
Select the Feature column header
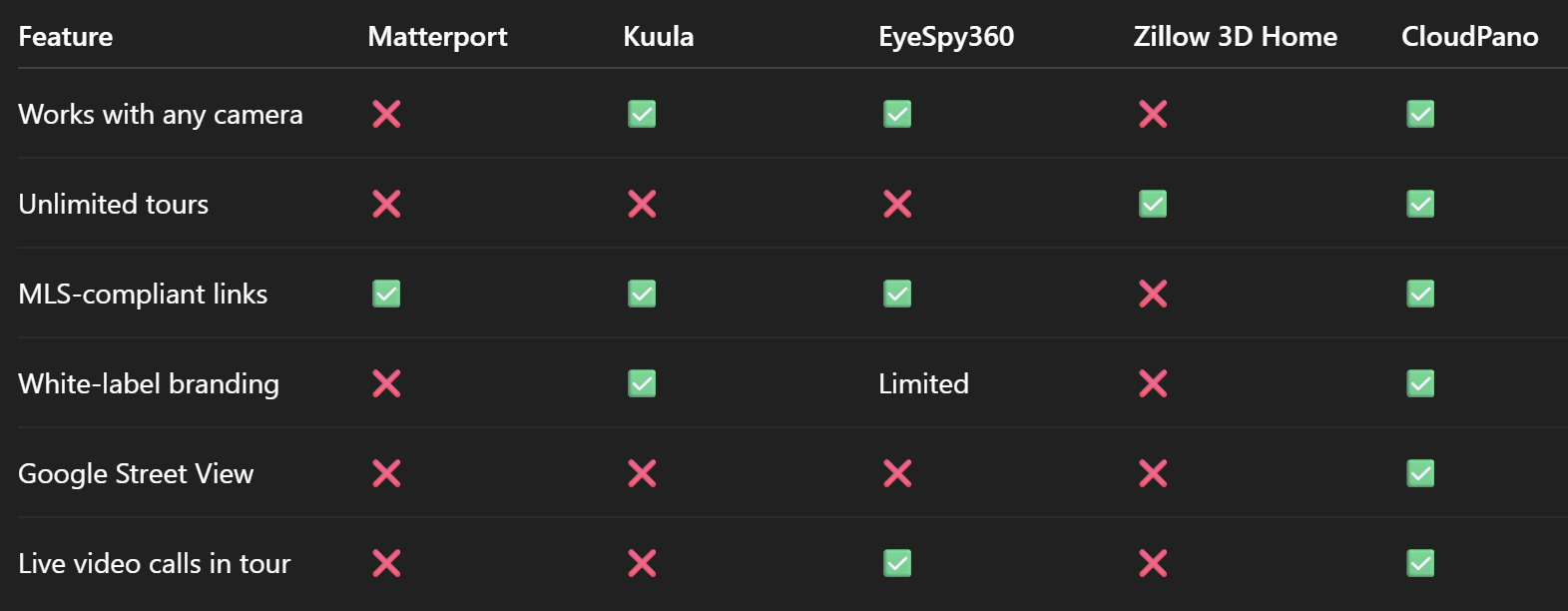(65, 37)
